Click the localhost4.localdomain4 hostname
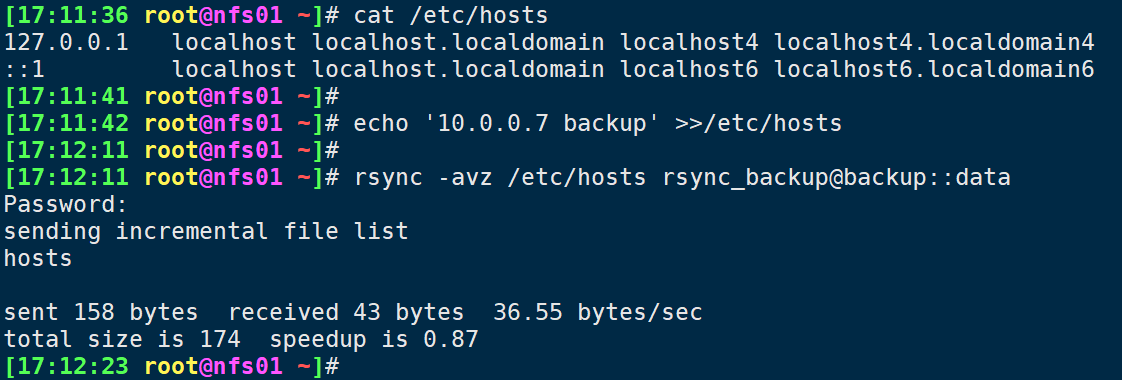This screenshot has width=1122, height=380. (934, 42)
